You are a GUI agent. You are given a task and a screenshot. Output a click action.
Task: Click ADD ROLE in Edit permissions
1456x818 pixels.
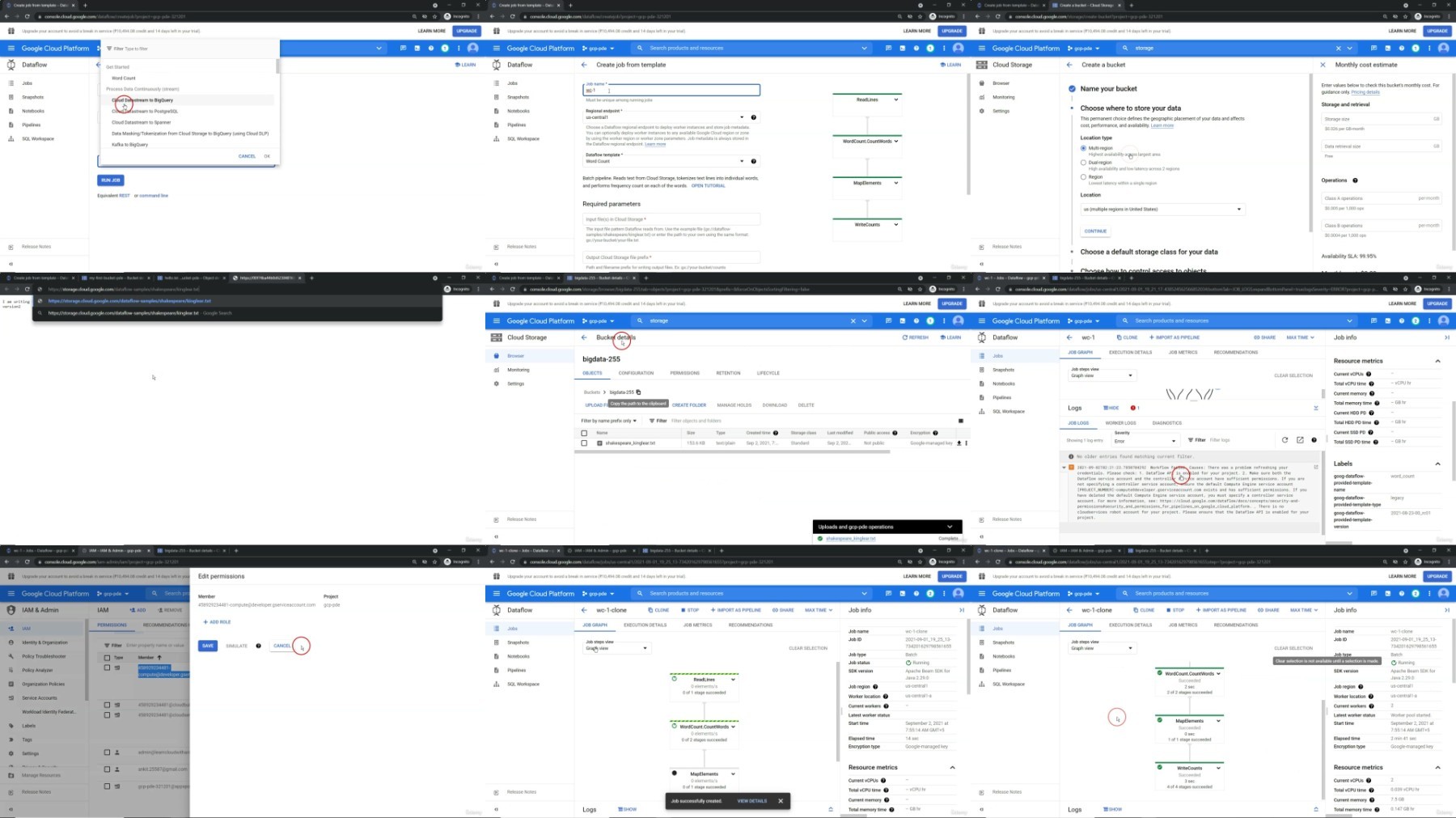click(x=217, y=622)
